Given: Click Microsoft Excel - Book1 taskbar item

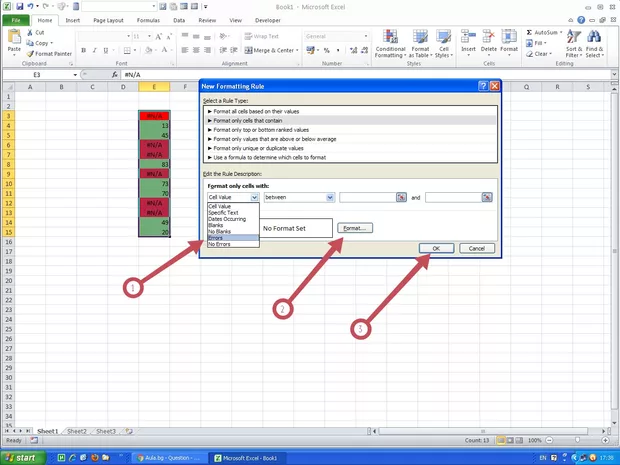Looking at the screenshot, I should (246, 458).
